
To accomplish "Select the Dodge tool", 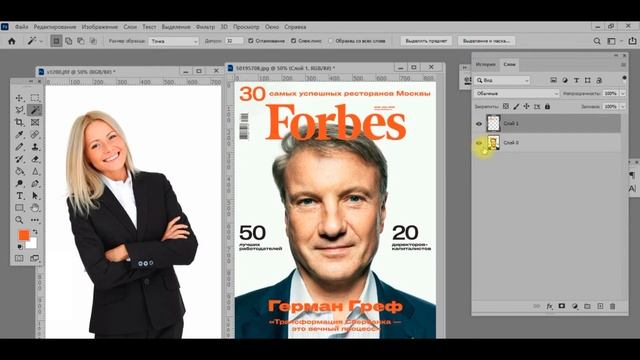I will point(19,184).
